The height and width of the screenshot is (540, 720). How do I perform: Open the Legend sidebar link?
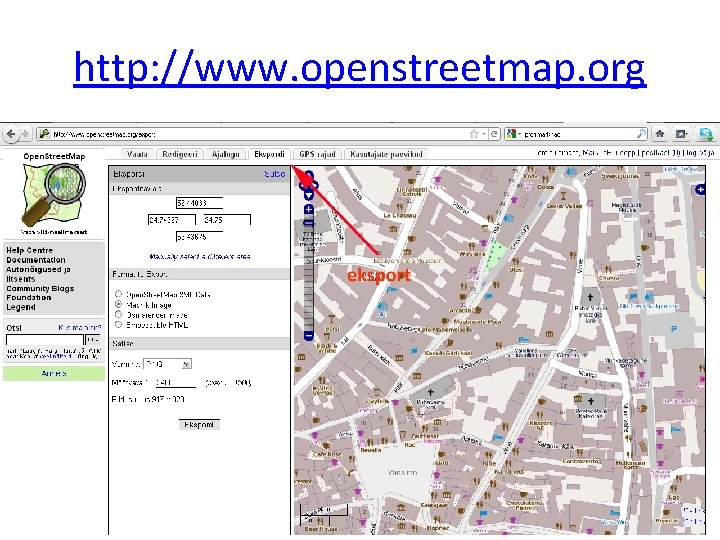tap(21, 307)
